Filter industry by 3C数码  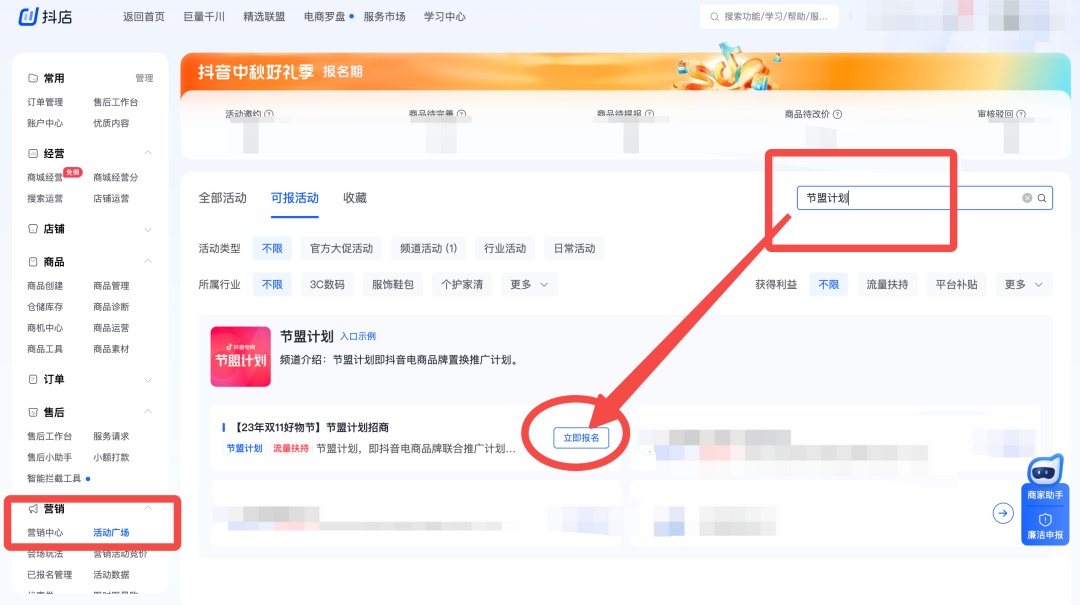tap(326, 285)
